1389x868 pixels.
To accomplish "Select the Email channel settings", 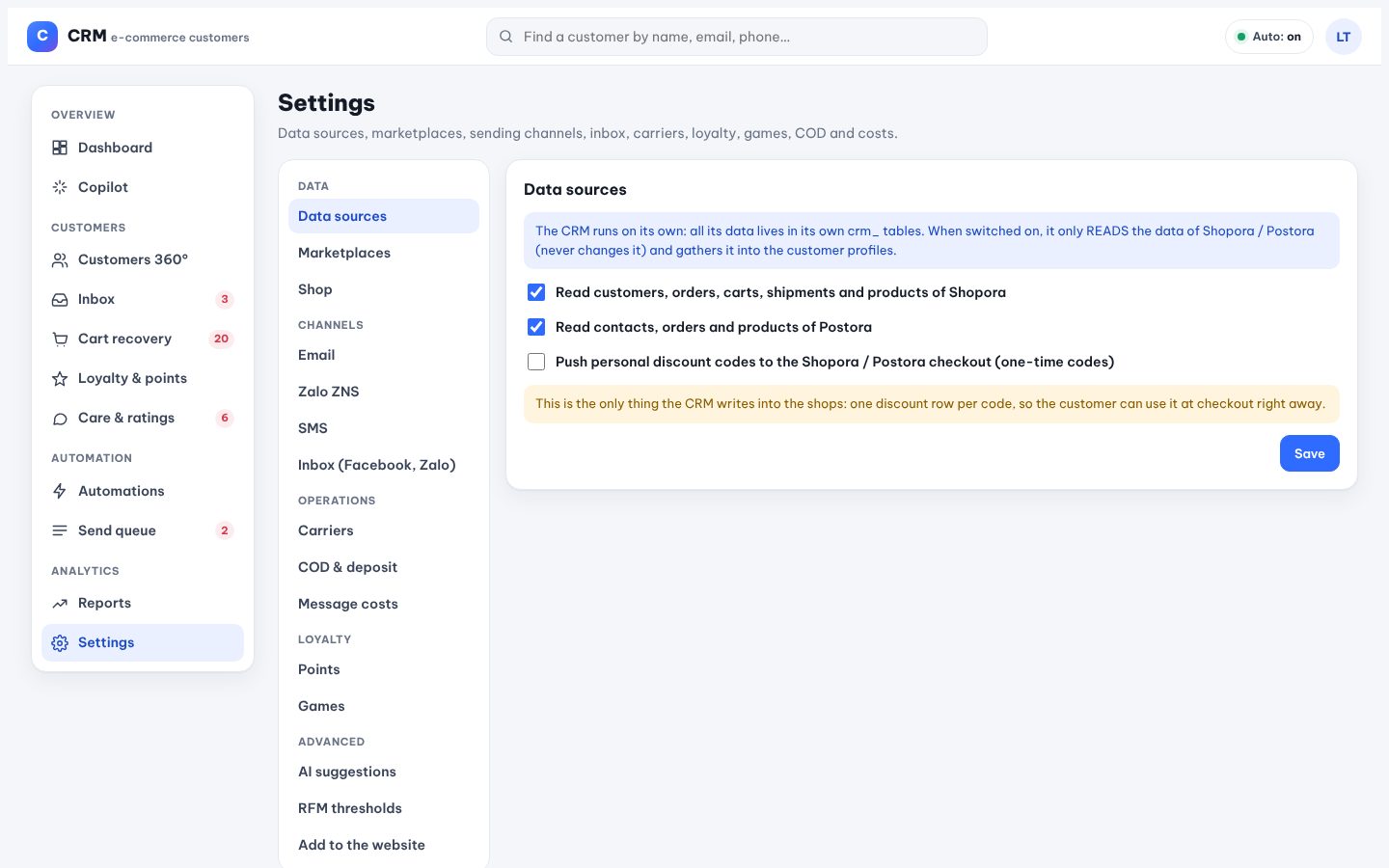I will (x=384, y=355).
